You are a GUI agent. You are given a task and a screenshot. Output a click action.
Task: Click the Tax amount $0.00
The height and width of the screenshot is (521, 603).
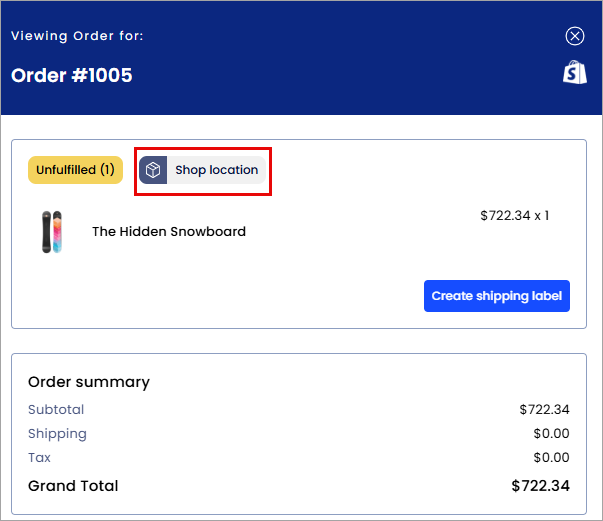click(x=551, y=458)
